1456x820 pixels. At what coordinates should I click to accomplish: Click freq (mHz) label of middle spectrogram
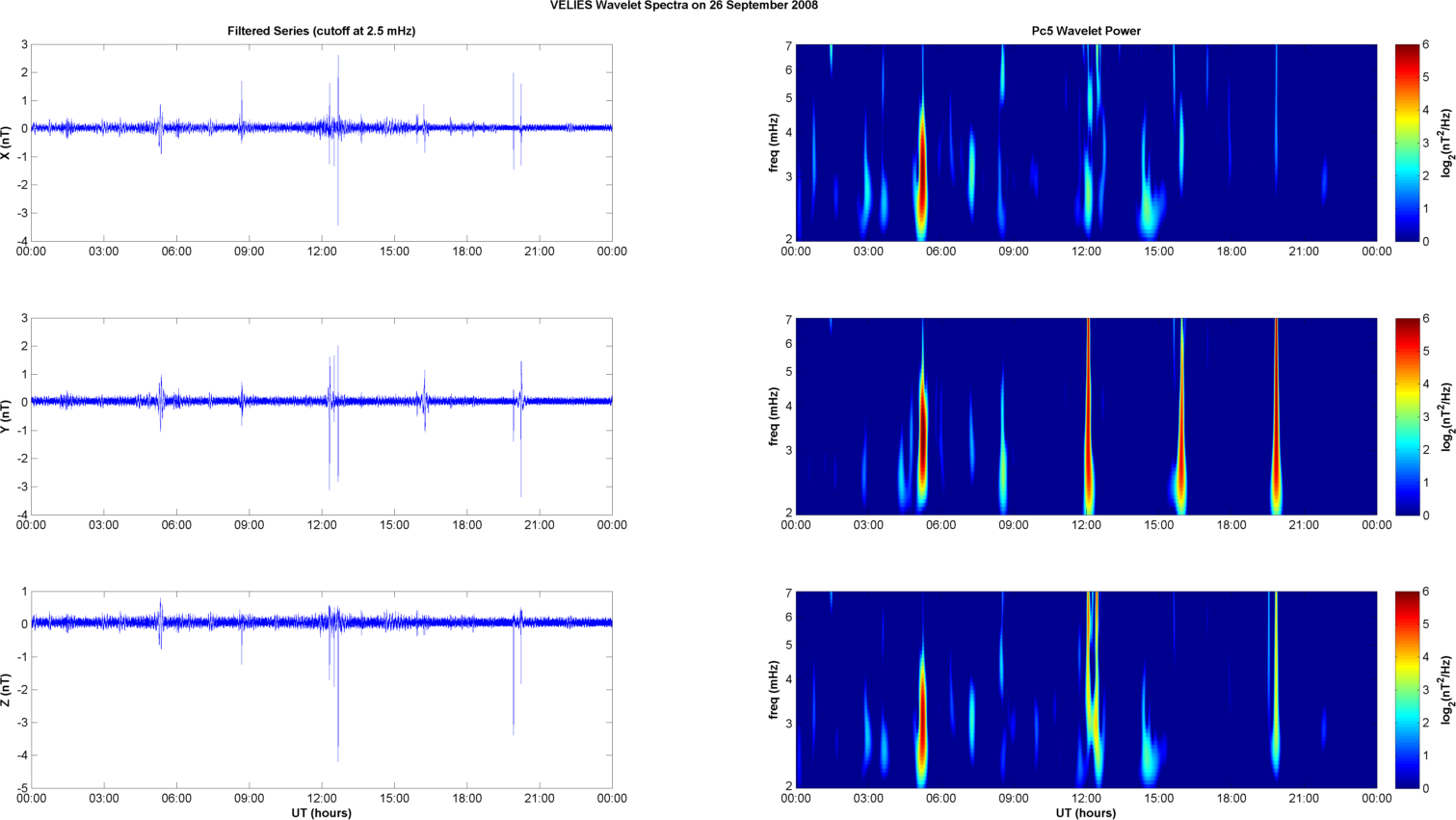[x=774, y=416]
